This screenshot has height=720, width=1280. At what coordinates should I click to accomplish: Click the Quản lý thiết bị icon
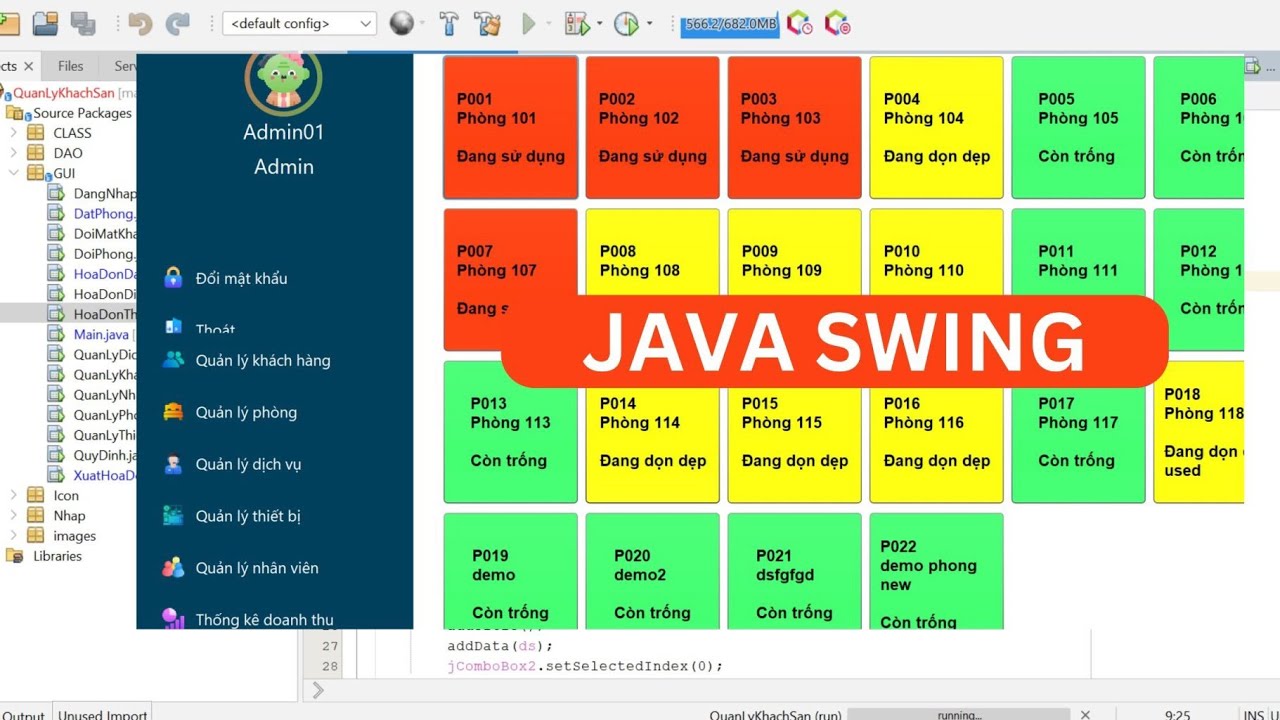tap(173, 516)
